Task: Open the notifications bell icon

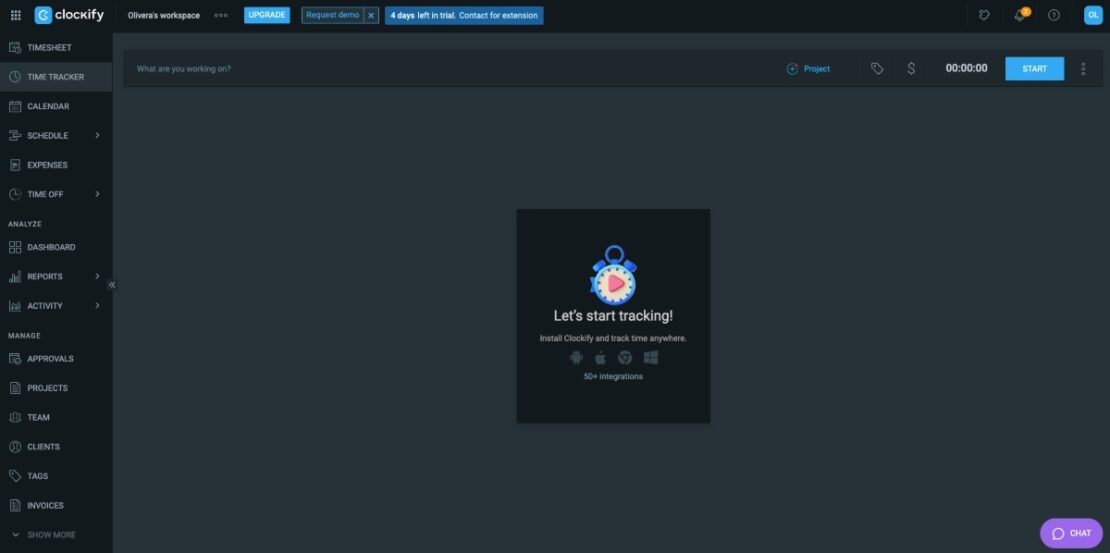Action: (1019, 15)
